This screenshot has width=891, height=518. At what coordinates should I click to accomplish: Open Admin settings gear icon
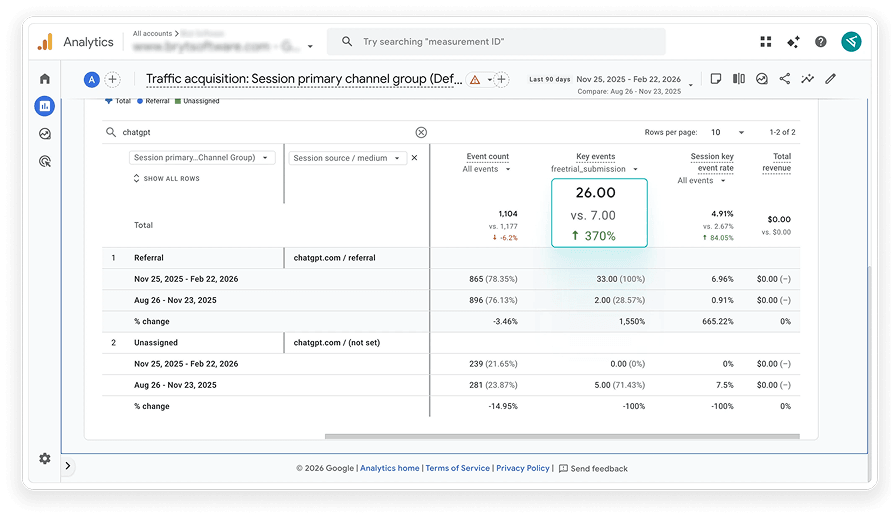(45, 458)
